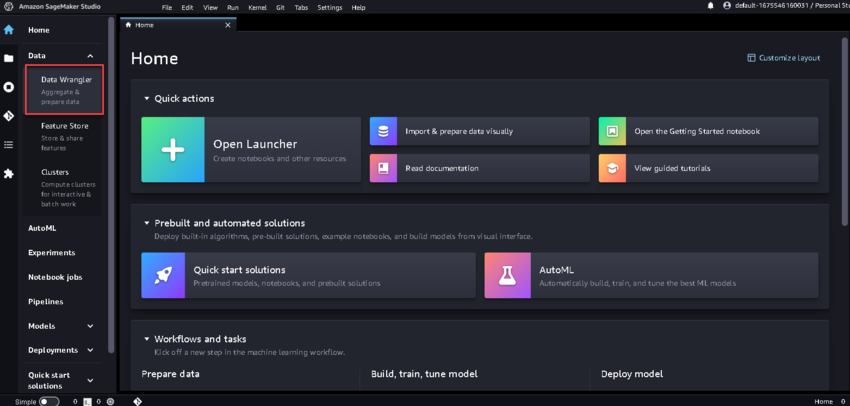Click the kernel settings icon in status bar
Image resolution: width=850 pixels, height=406 pixels.
pyautogui.click(x=110, y=402)
